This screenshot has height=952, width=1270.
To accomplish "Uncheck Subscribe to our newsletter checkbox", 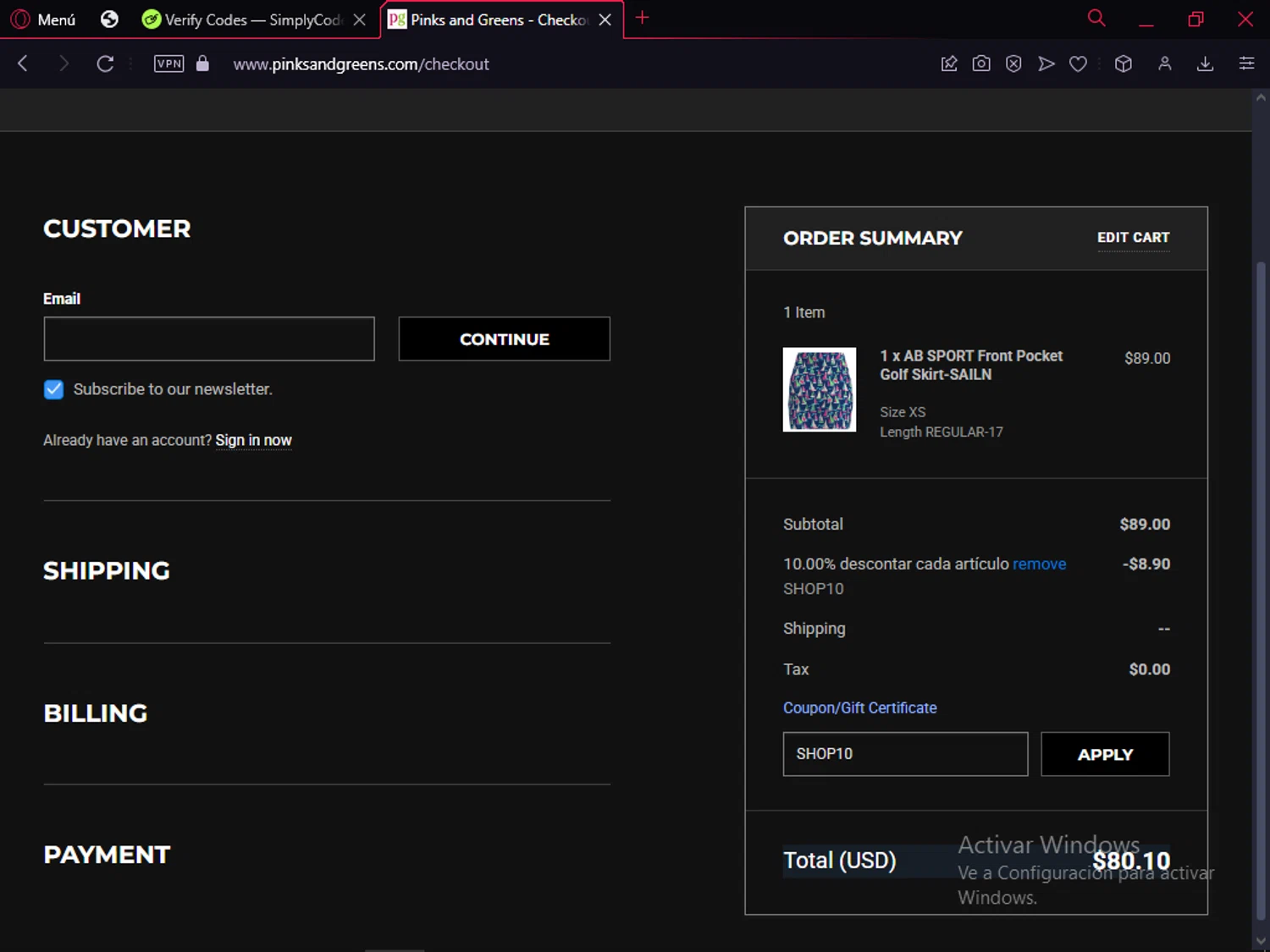I will 53,389.
